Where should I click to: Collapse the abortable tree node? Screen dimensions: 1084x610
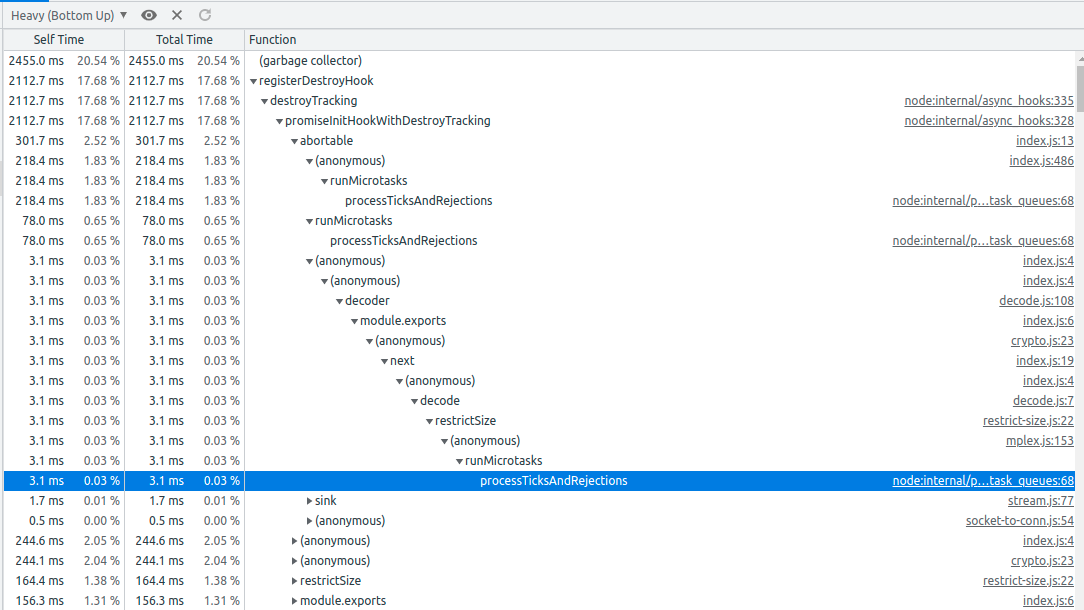(x=295, y=142)
